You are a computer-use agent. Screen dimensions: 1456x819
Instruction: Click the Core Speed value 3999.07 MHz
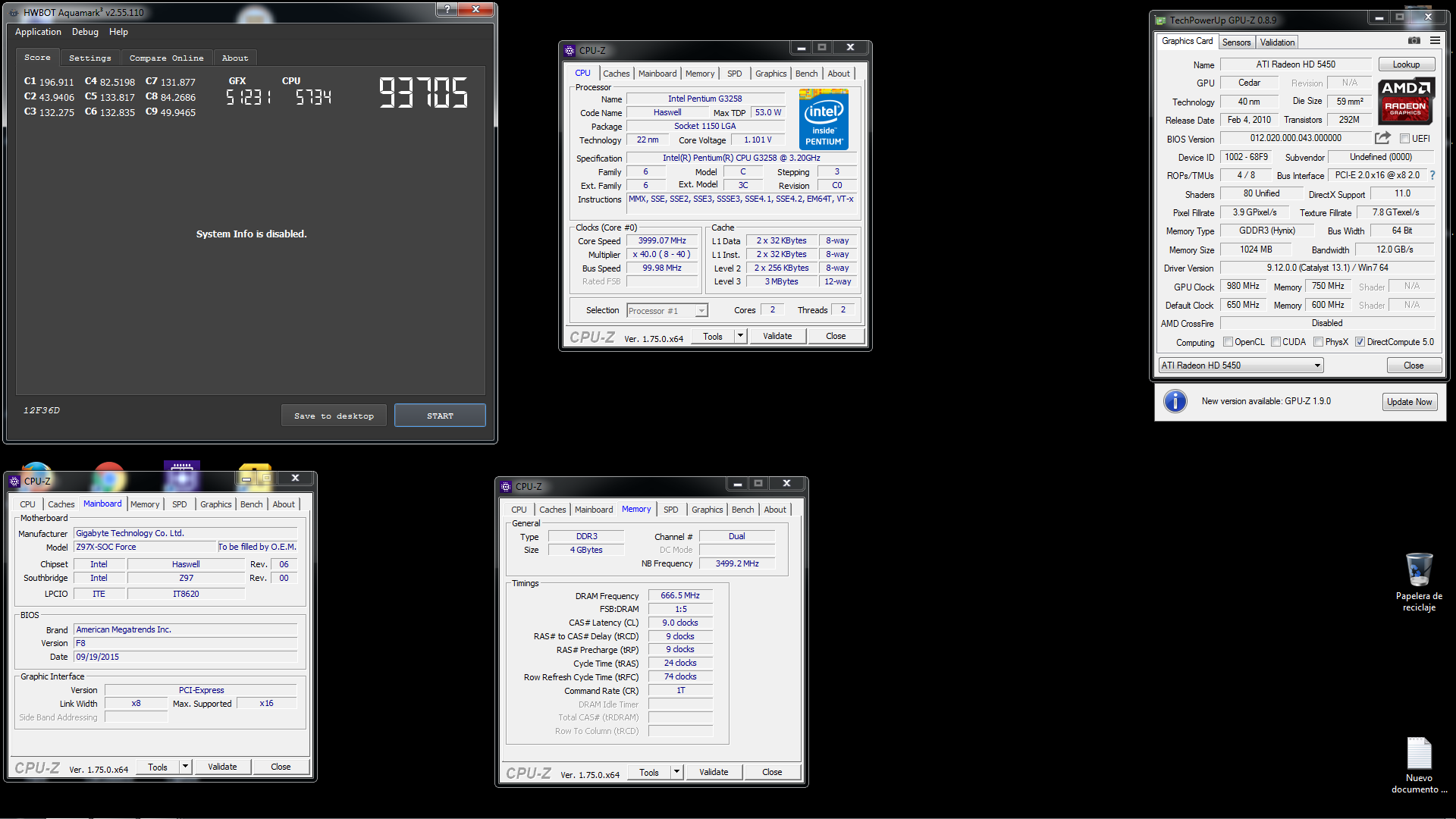[x=661, y=241]
